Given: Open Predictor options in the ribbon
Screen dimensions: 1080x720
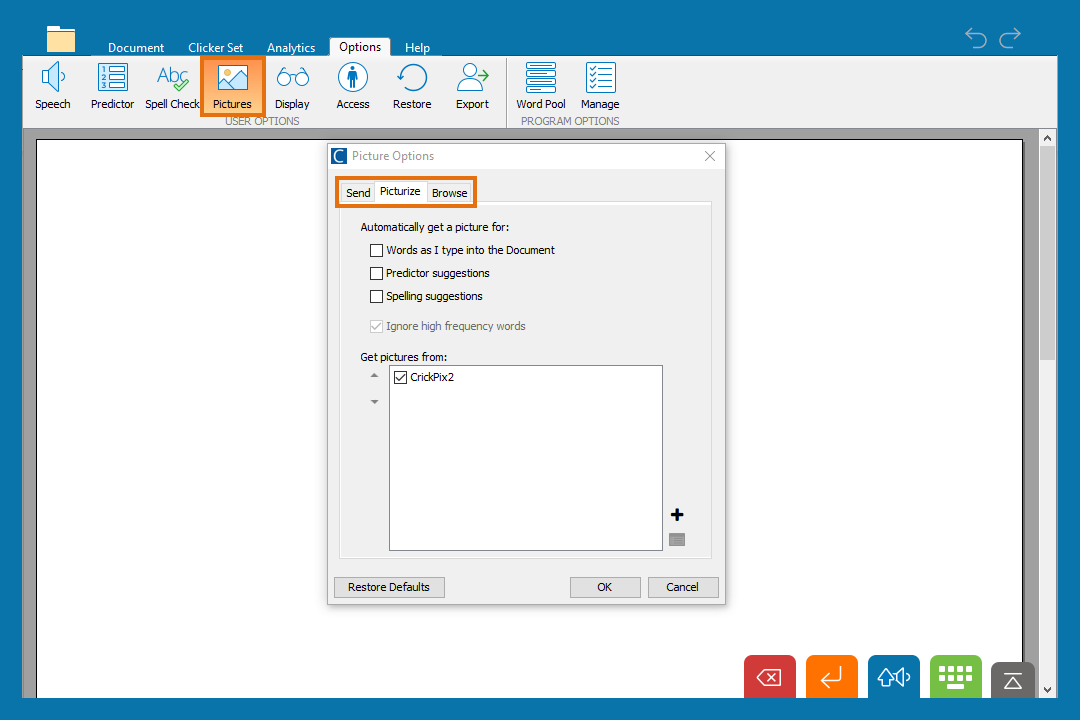Looking at the screenshot, I should 112,86.
